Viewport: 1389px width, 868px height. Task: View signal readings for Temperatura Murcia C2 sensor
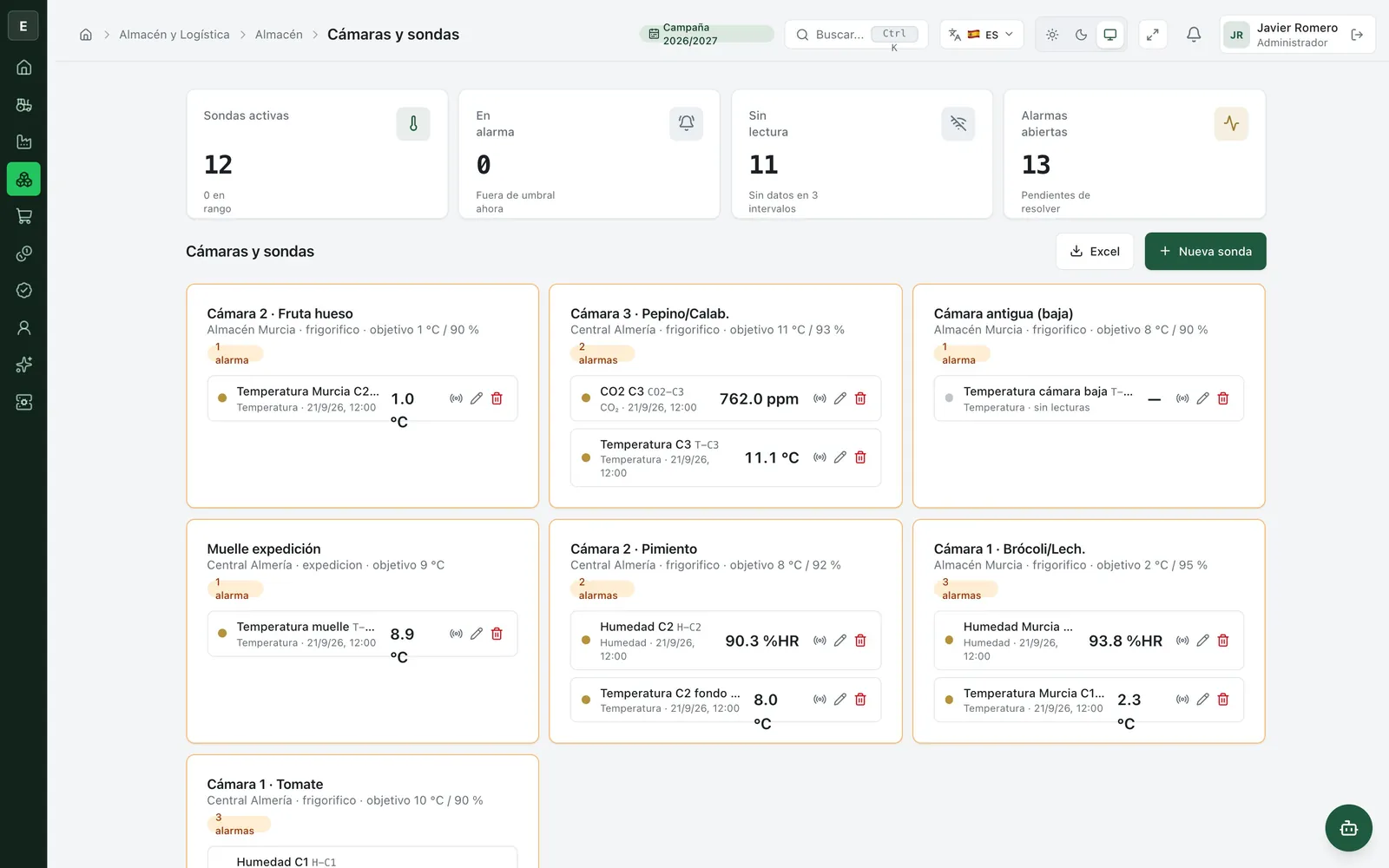(456, 398)
